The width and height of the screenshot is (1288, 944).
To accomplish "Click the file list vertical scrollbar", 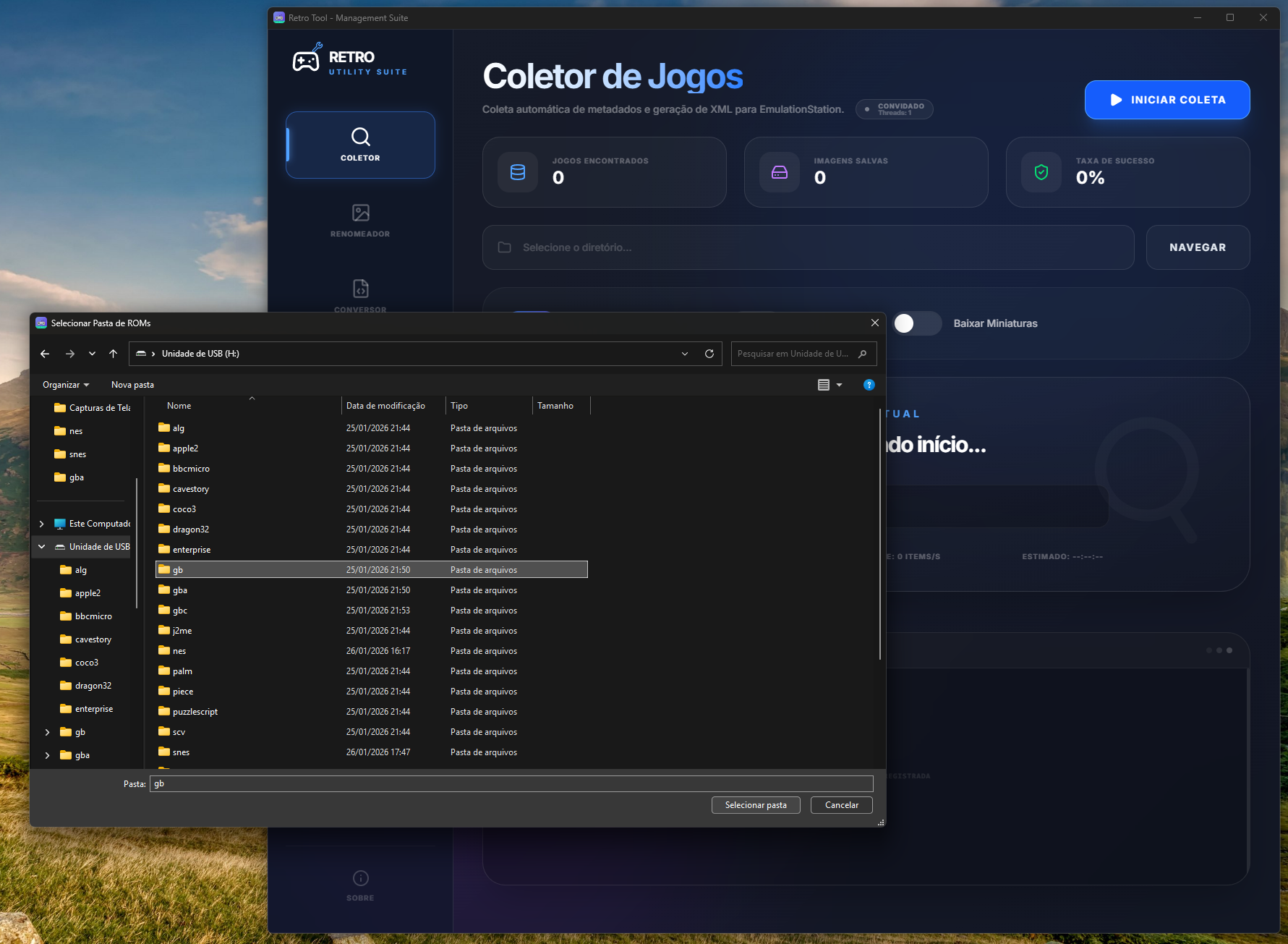I will (879, 535).
